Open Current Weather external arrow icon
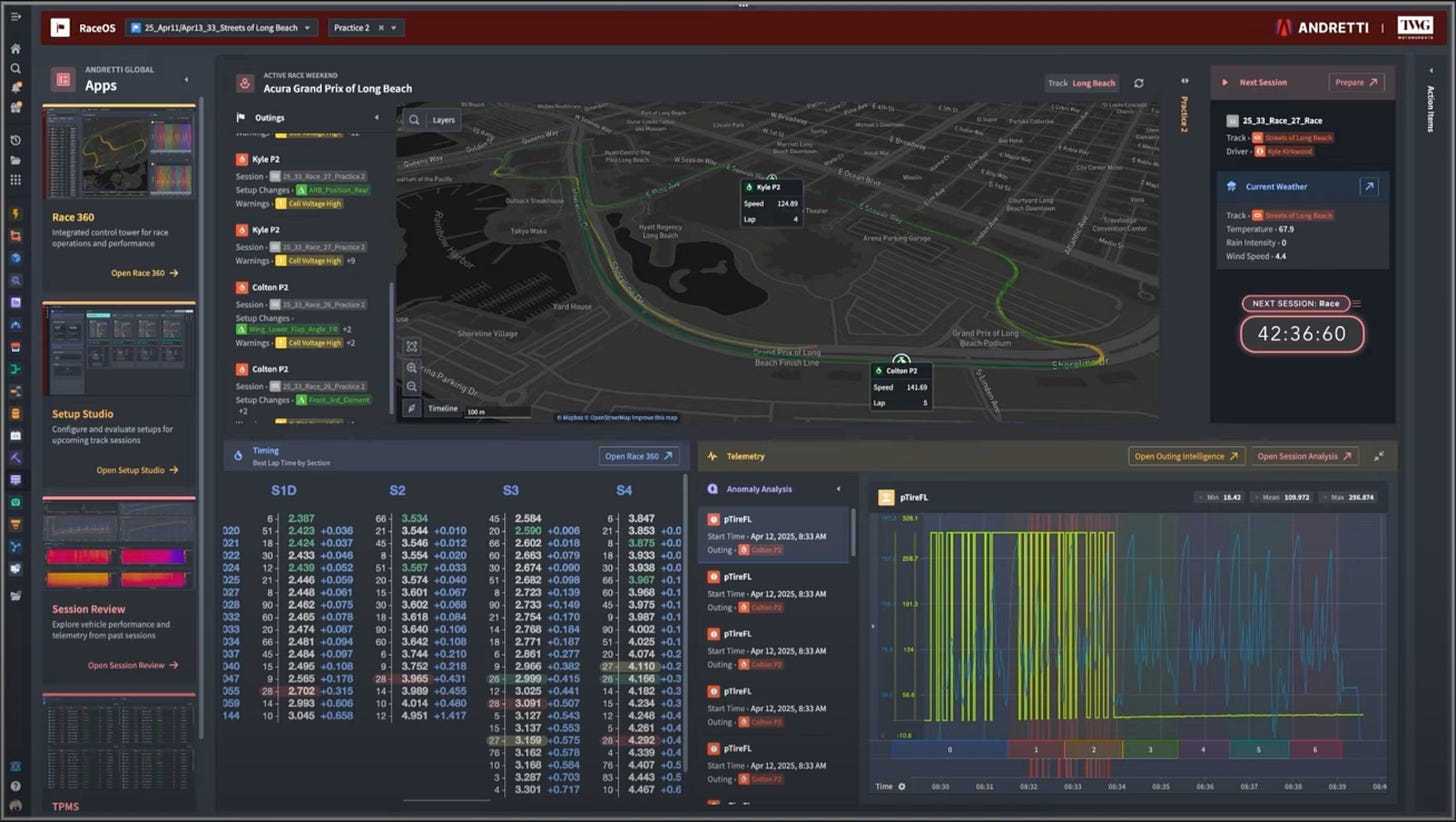This screenshot has width=1456, height=822. pyautogui.click(x=1369, y=186)
